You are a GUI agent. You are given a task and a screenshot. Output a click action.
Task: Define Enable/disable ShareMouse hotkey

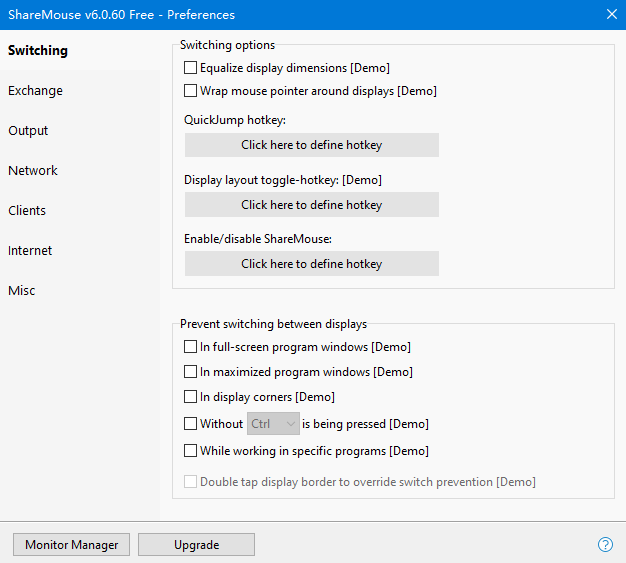tap(311, 264)
